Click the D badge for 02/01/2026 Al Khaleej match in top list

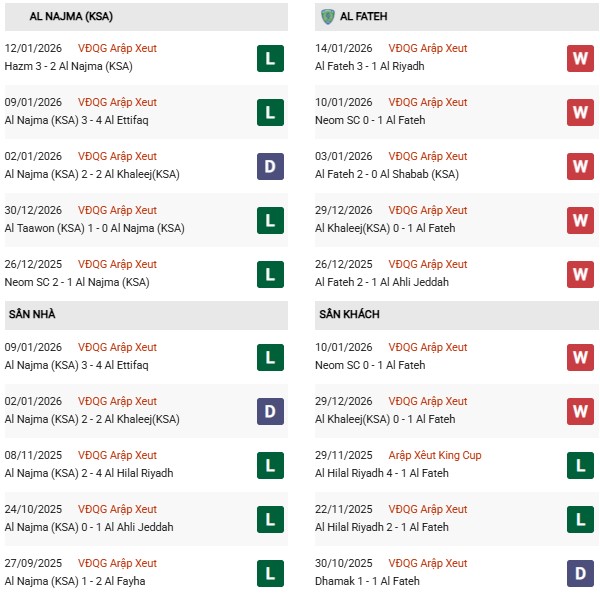click(270, 166)
